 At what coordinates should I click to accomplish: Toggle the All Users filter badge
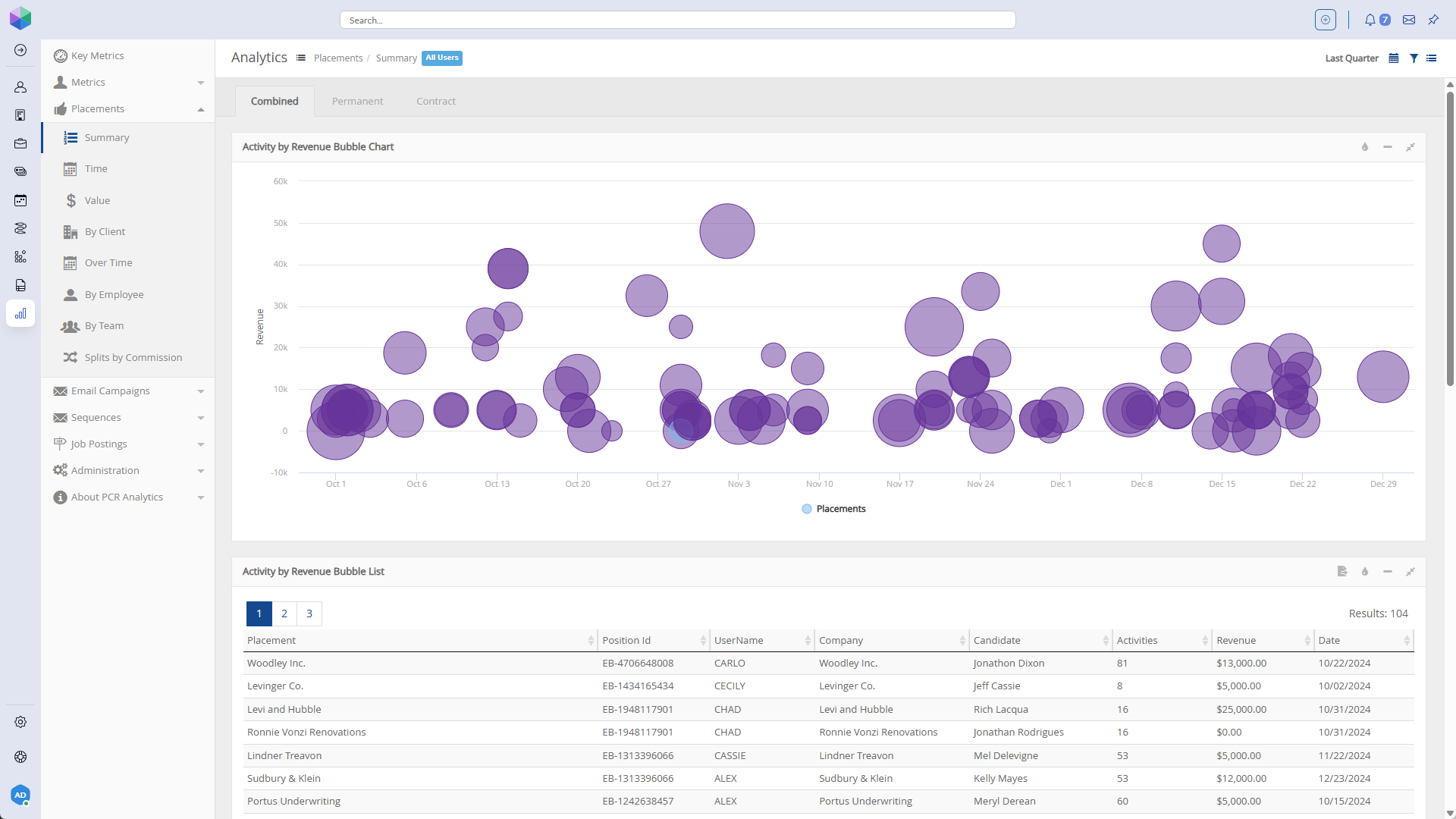coord(442,58)
